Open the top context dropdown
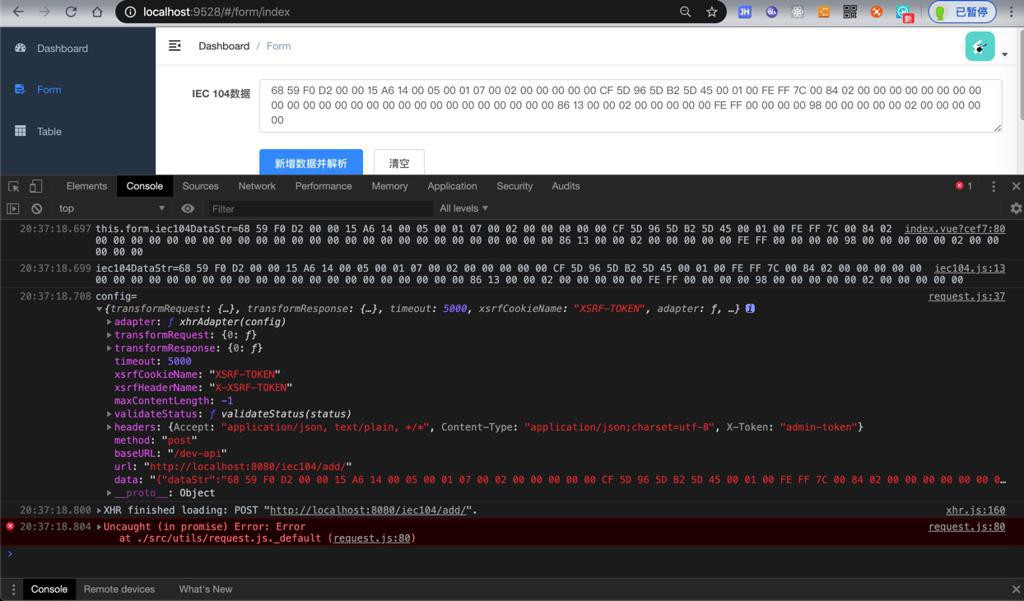Viewport: 1024px width, 601px height. [111, 208]
